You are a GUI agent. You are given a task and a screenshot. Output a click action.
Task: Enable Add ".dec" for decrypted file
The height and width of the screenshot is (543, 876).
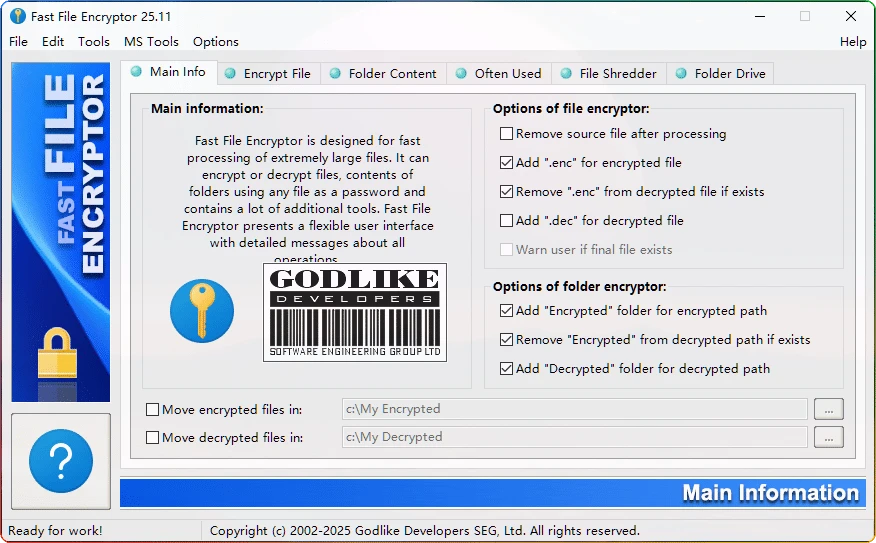pos(506,221)
